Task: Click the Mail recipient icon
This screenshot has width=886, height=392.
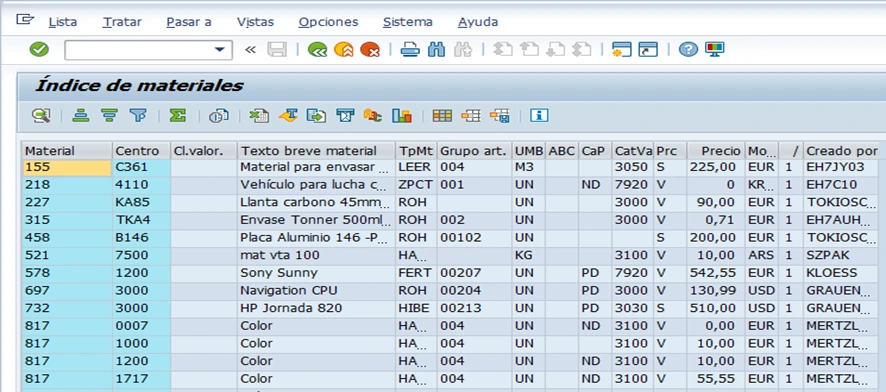Action: click(345, 116)
